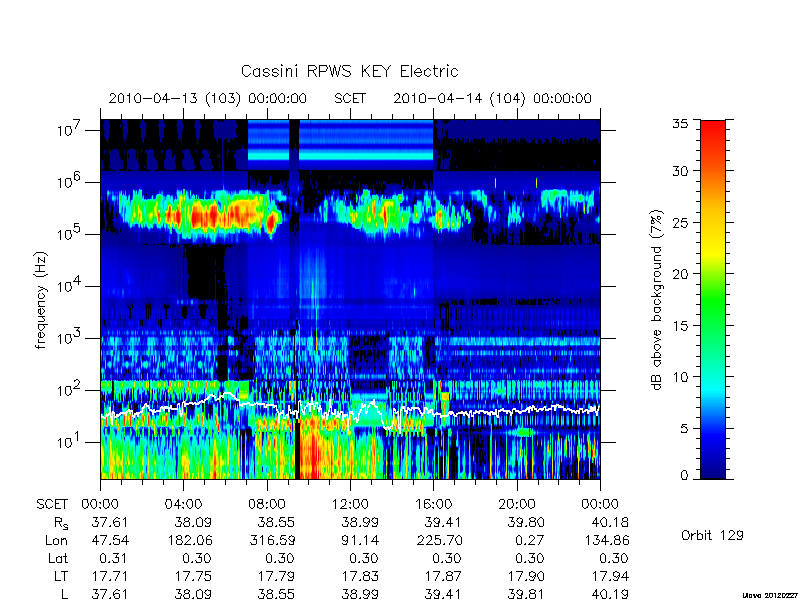
Task: Click the 'Lon' row label
Action: 57,540
